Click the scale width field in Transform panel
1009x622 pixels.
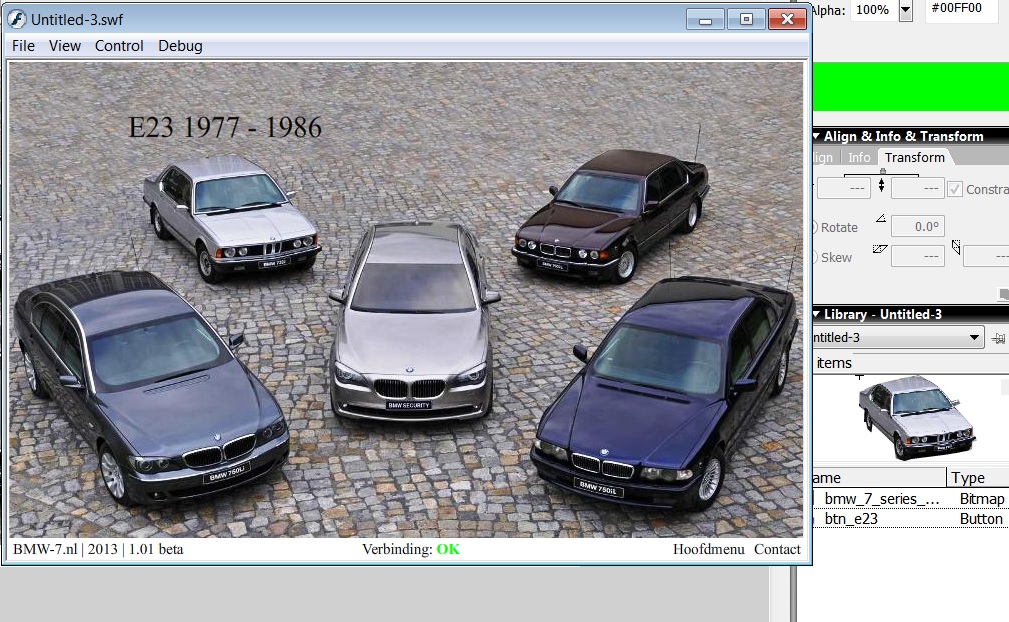[843, 188]
